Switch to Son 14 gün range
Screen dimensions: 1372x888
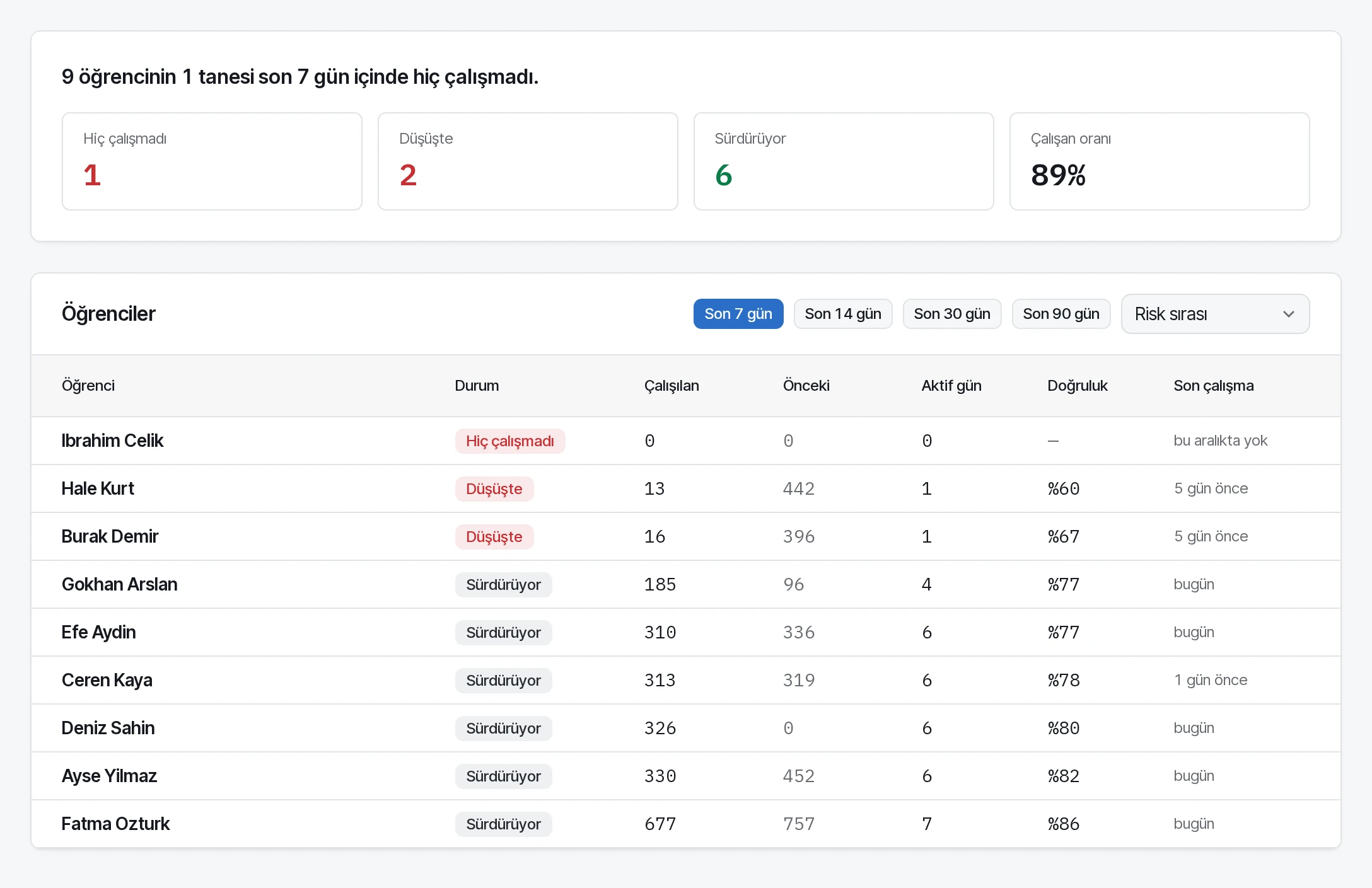pyautogui.click(x=843, y=314)
